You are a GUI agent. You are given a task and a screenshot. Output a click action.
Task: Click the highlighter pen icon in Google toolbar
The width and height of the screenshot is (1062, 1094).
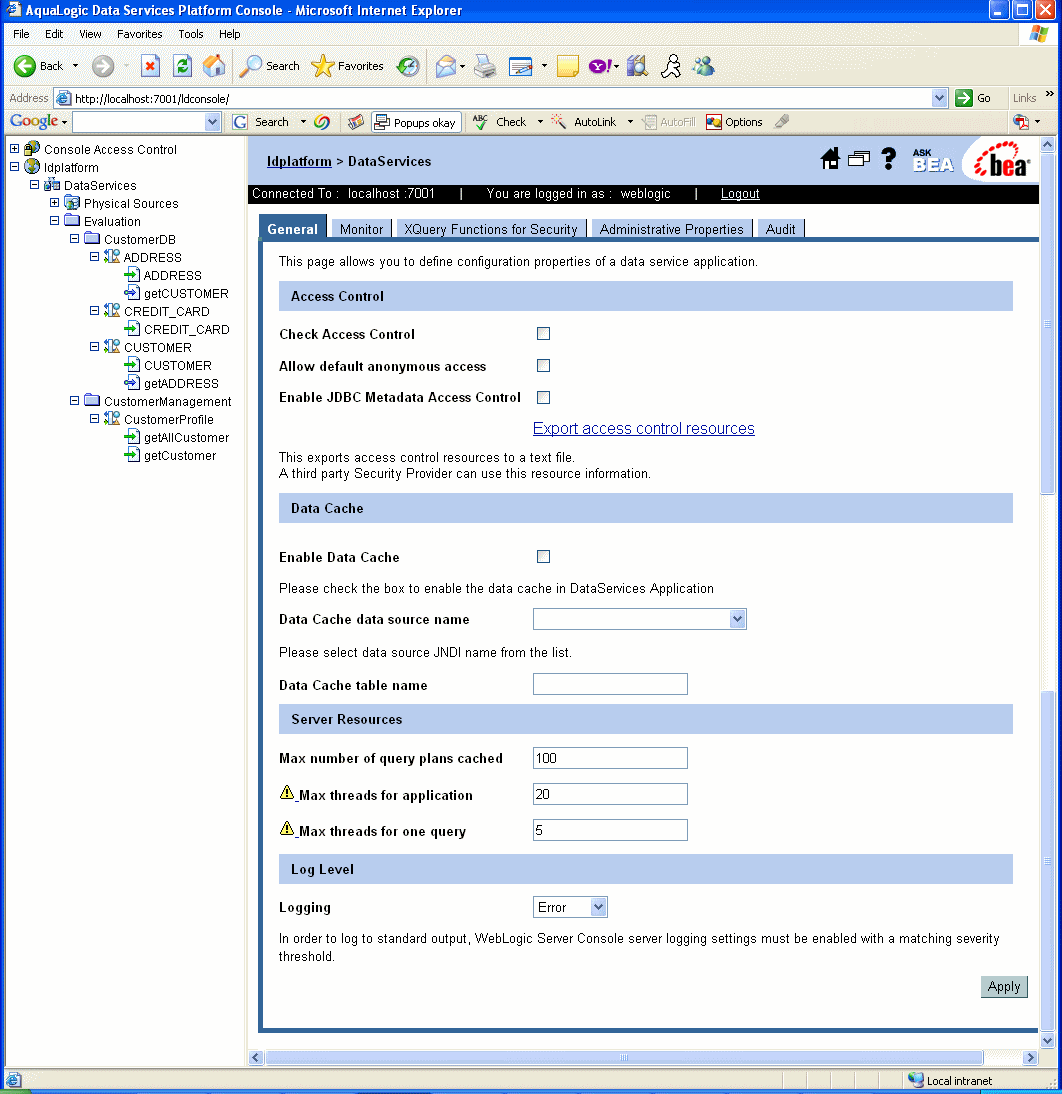782,122
